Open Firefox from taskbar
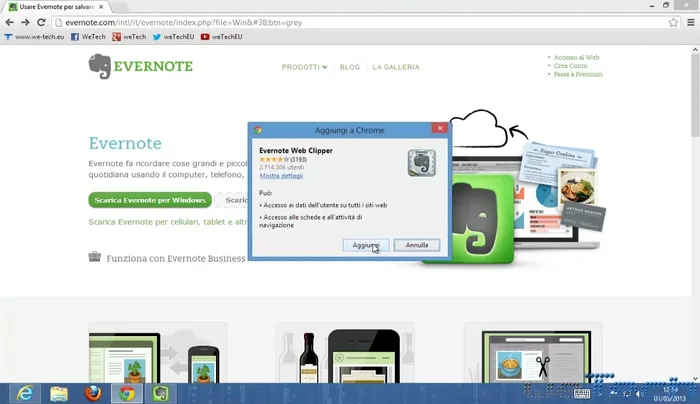700x404 pixels. (93, 393)
